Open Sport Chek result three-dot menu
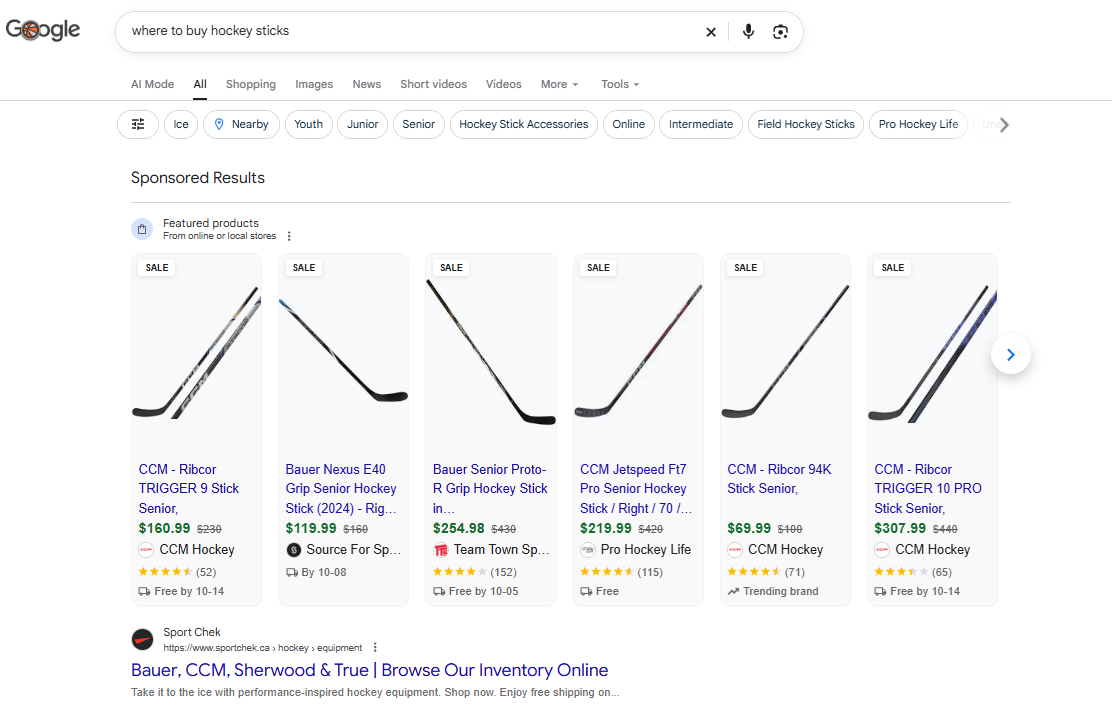This screenshot has height=707, width=1112. click(375, 647)
